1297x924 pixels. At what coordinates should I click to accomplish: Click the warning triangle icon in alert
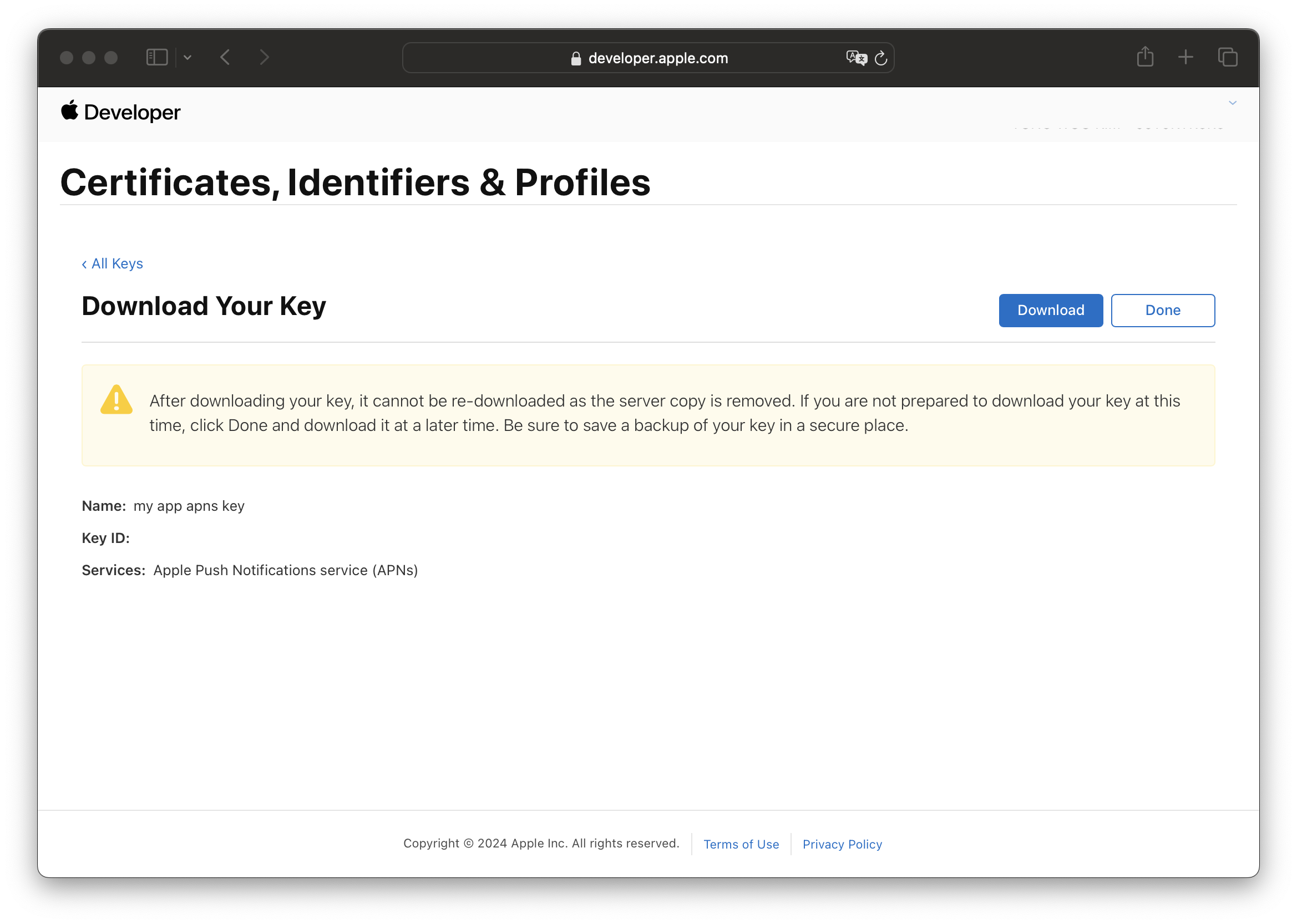coord(116,399)
